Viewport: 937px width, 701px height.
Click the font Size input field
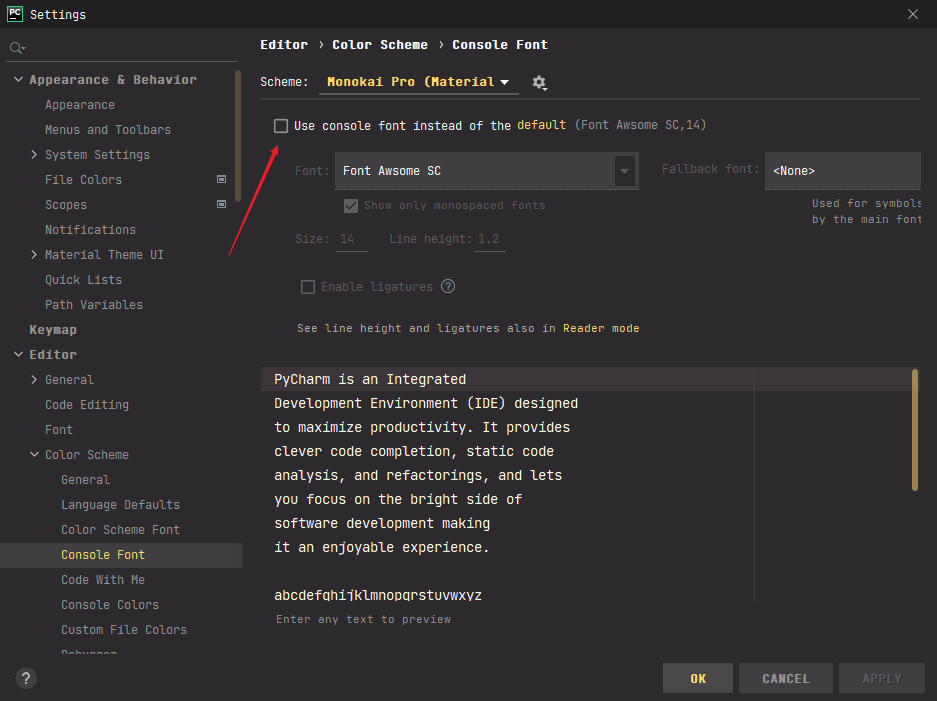(351, 240)
